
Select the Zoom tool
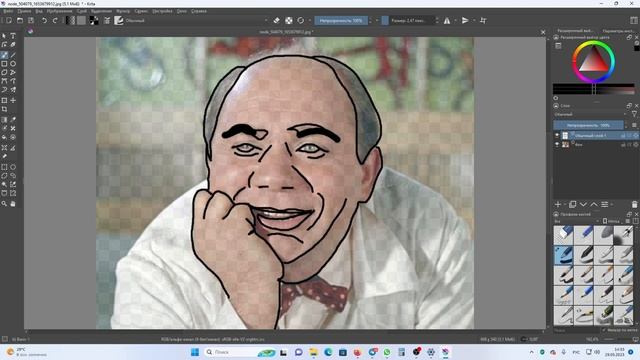[x=4, y=203]
